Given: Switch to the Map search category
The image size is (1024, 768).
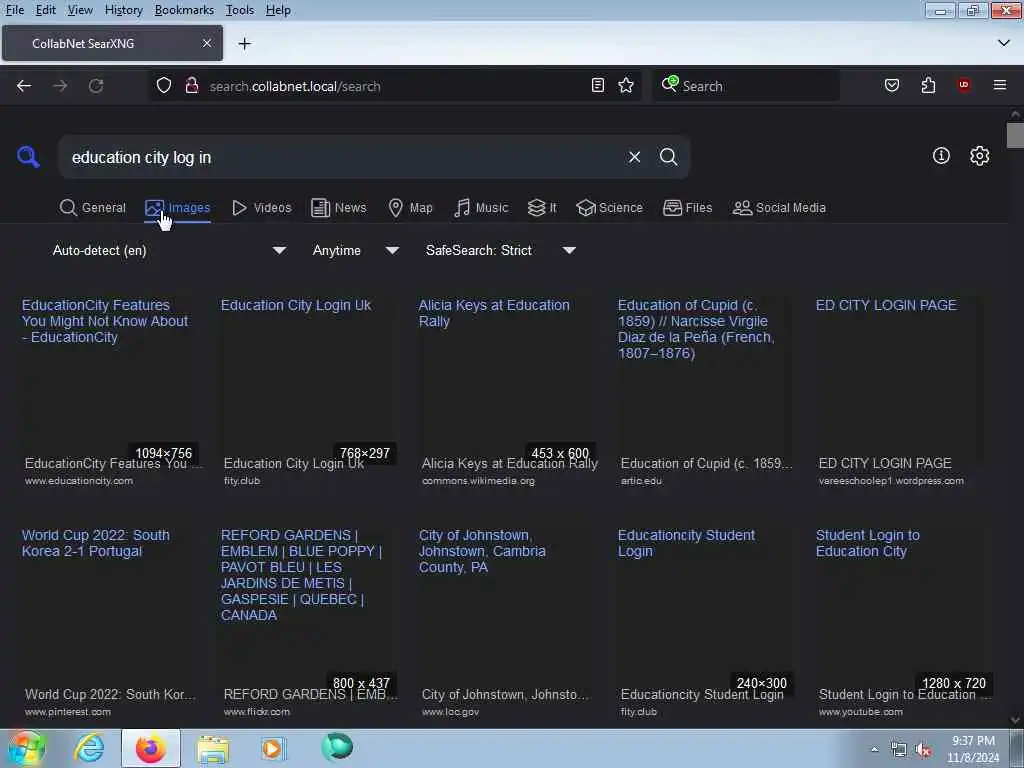Looking at the screenshot, I should [x=410, y=208].
